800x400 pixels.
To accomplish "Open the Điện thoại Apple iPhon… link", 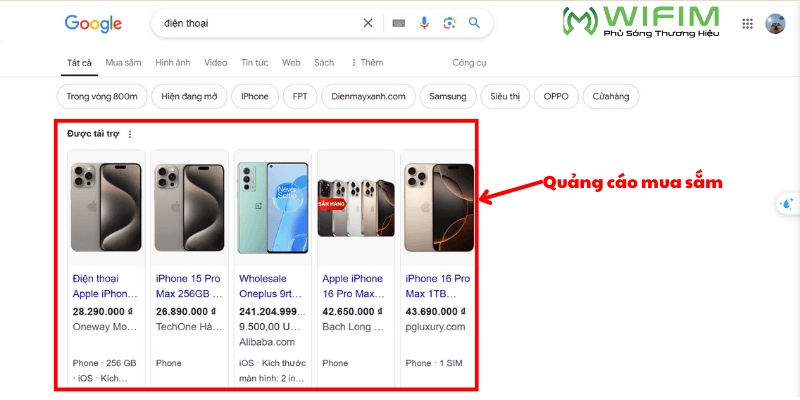I will point(105,286).
